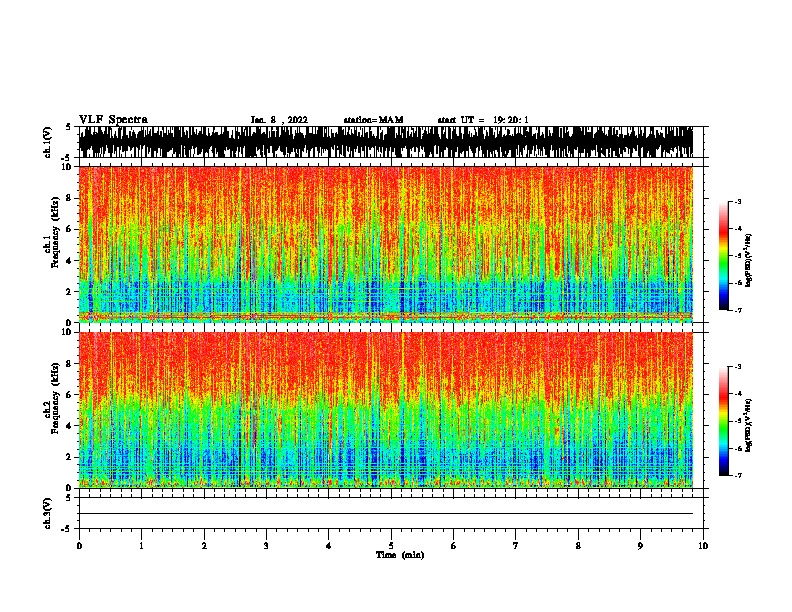Click the ch.1 voltage waveform strip
This screenshot has height=612, width=792.
[386, 142]
